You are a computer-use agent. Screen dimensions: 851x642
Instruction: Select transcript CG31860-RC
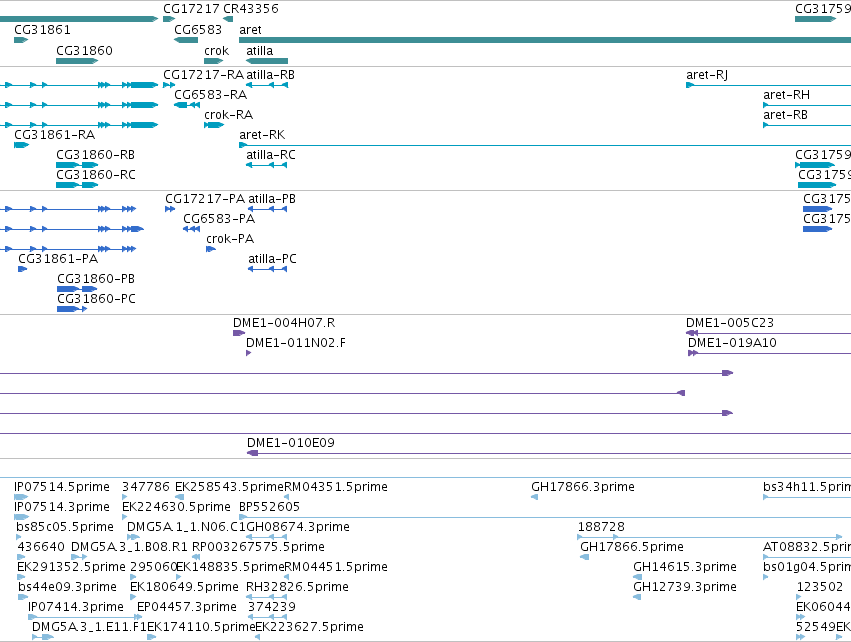tap(96, 175)
